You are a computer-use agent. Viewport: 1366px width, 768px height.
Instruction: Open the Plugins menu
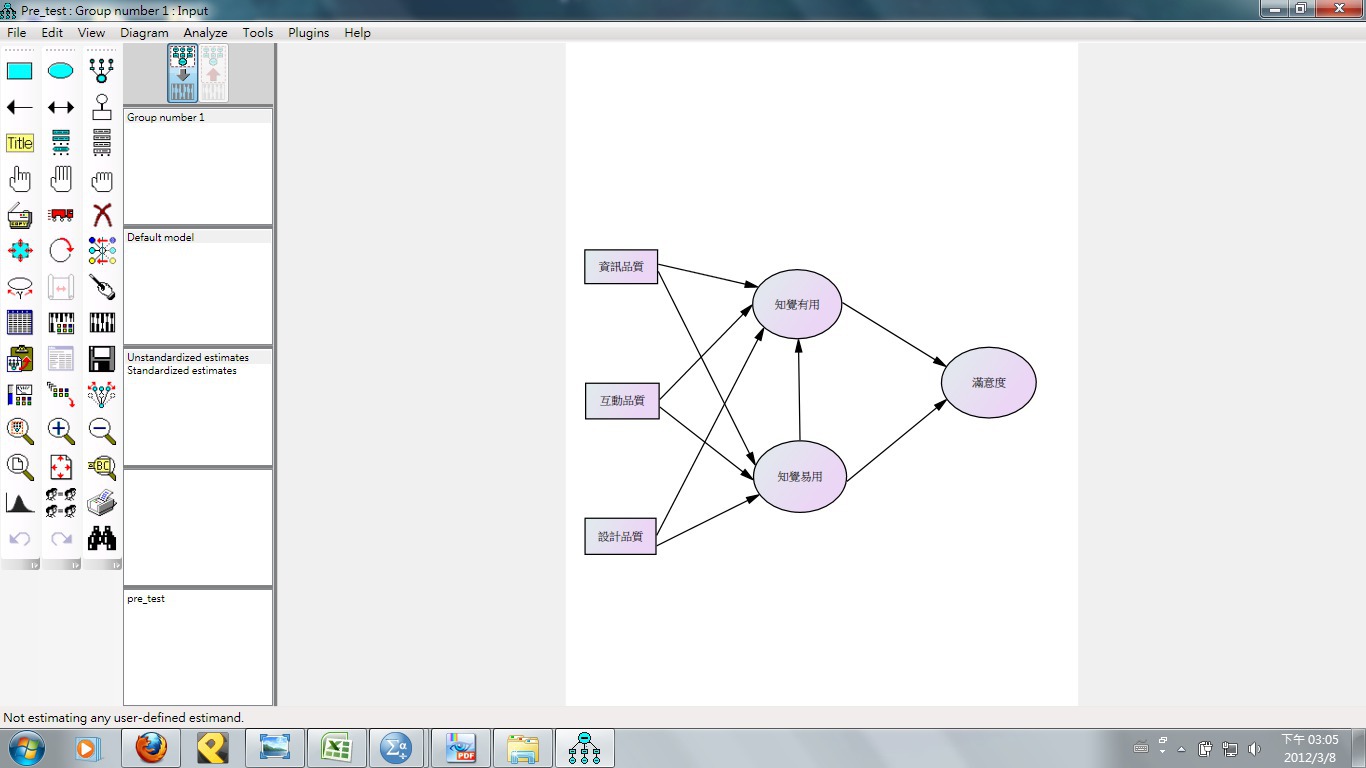(309, 32)
